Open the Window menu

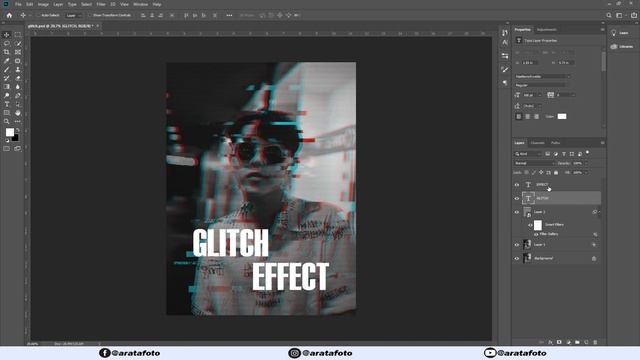(x=140, y=4)
